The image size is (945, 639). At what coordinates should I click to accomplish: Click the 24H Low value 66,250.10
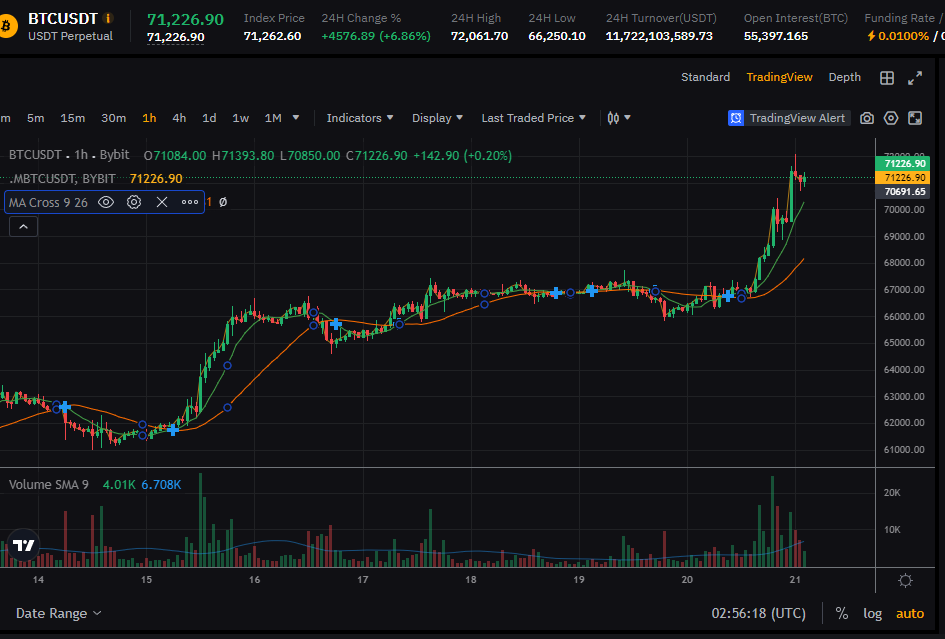pyautogui.click(x=557, y=36)
